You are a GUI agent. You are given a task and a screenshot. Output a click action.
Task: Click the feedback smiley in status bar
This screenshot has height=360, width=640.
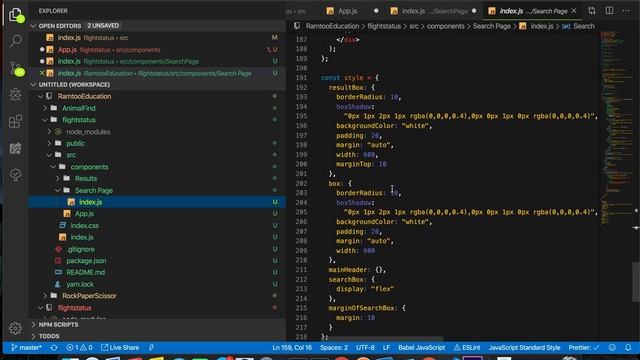[x=612, y=348]
